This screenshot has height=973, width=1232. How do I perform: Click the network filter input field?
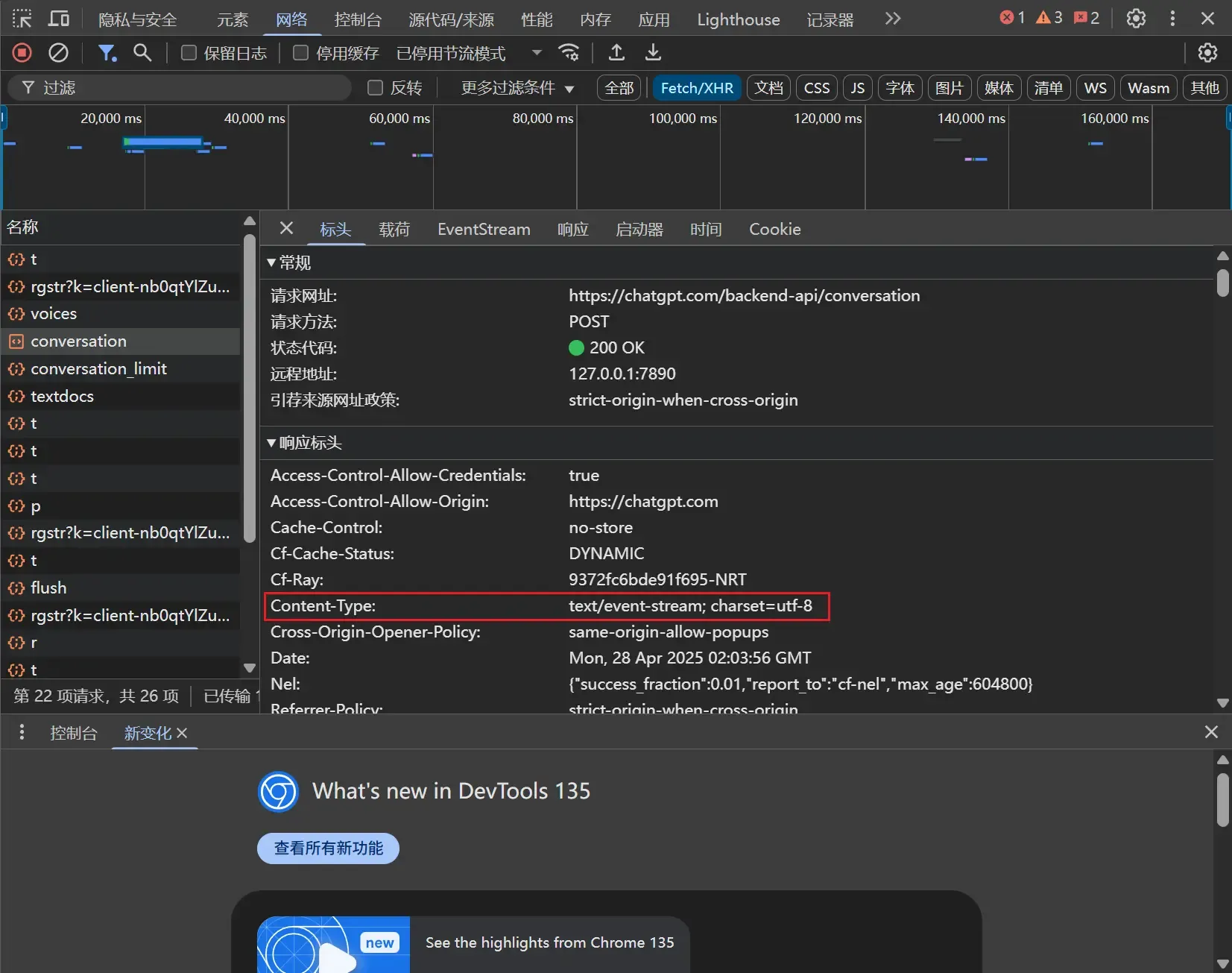179,88
